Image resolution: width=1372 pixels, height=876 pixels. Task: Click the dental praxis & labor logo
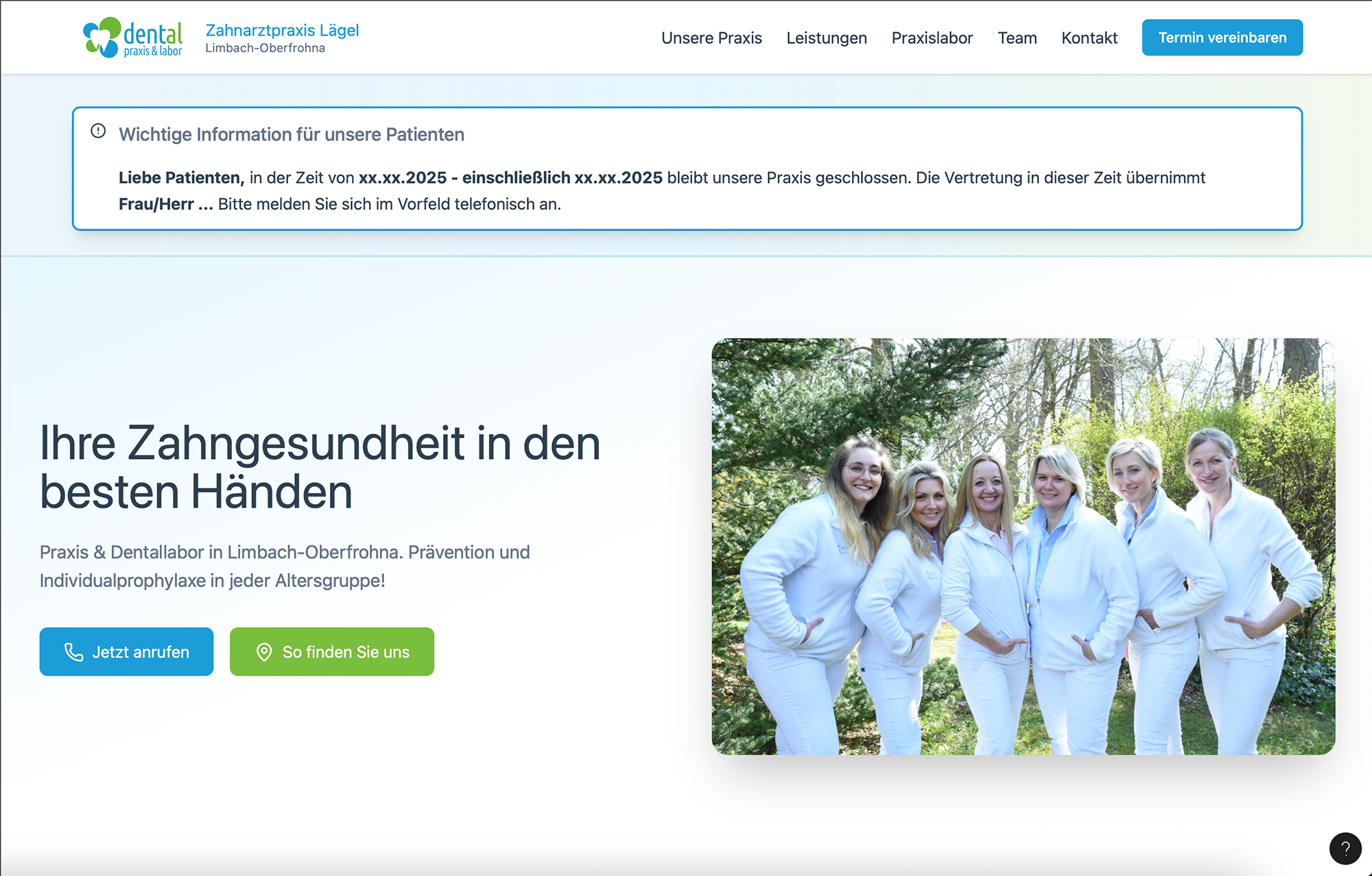click(132, 38)
